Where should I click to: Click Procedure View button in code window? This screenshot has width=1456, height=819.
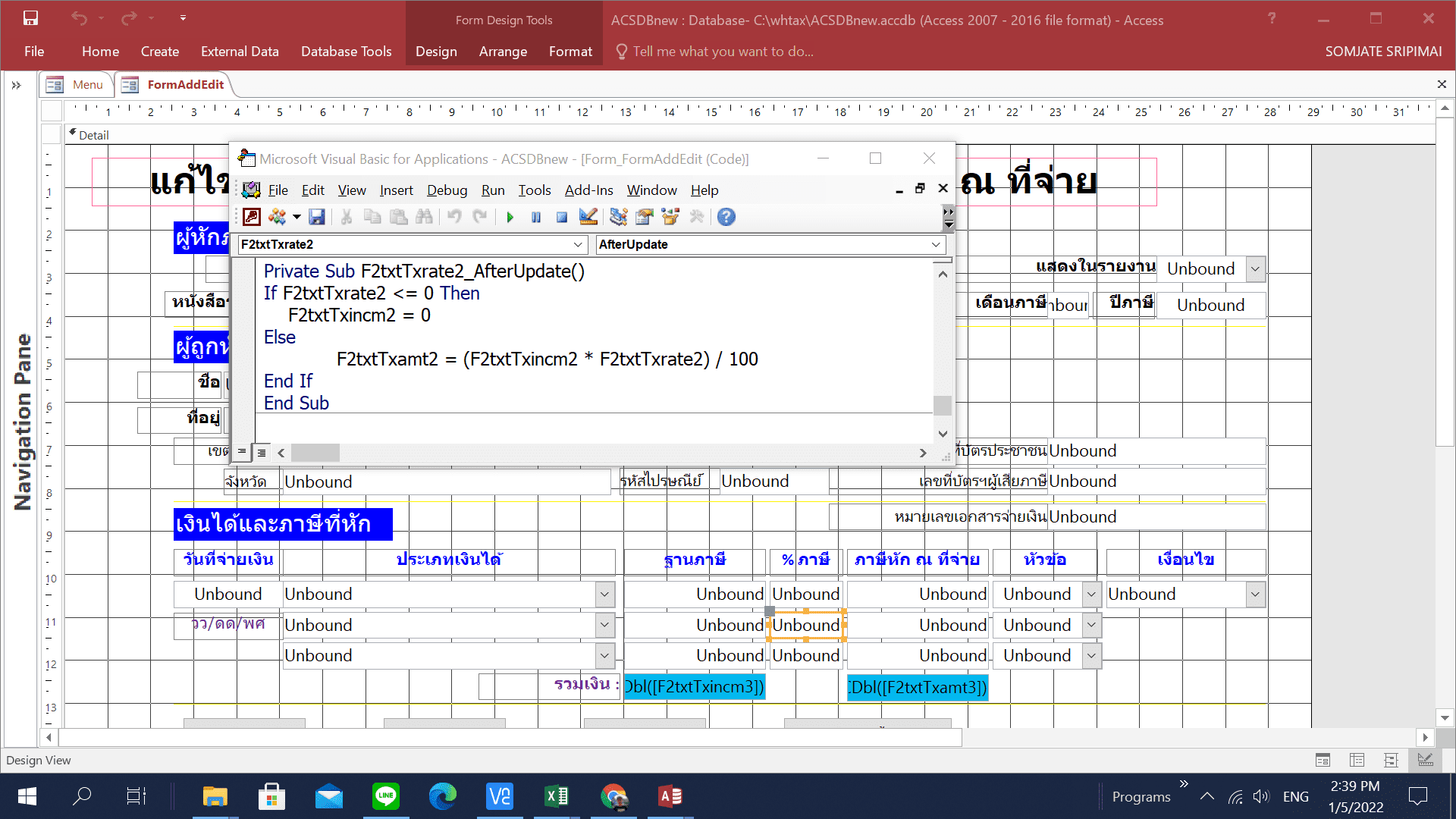[242, 452]
